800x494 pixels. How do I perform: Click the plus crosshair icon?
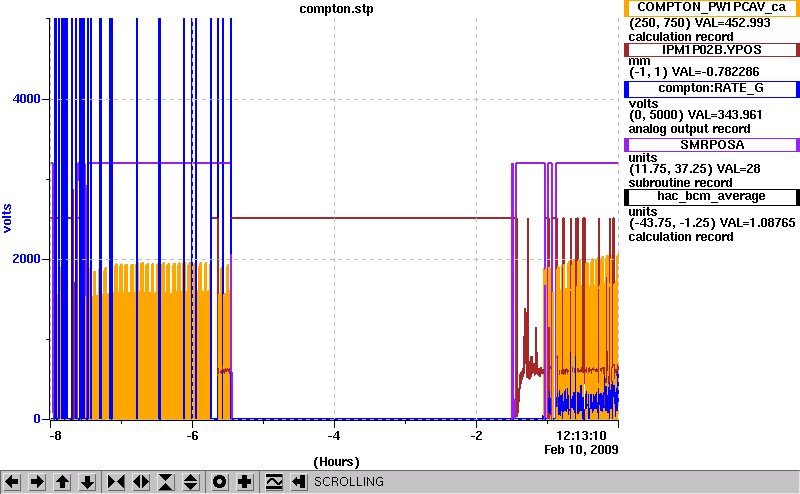(x=245, y=482)
